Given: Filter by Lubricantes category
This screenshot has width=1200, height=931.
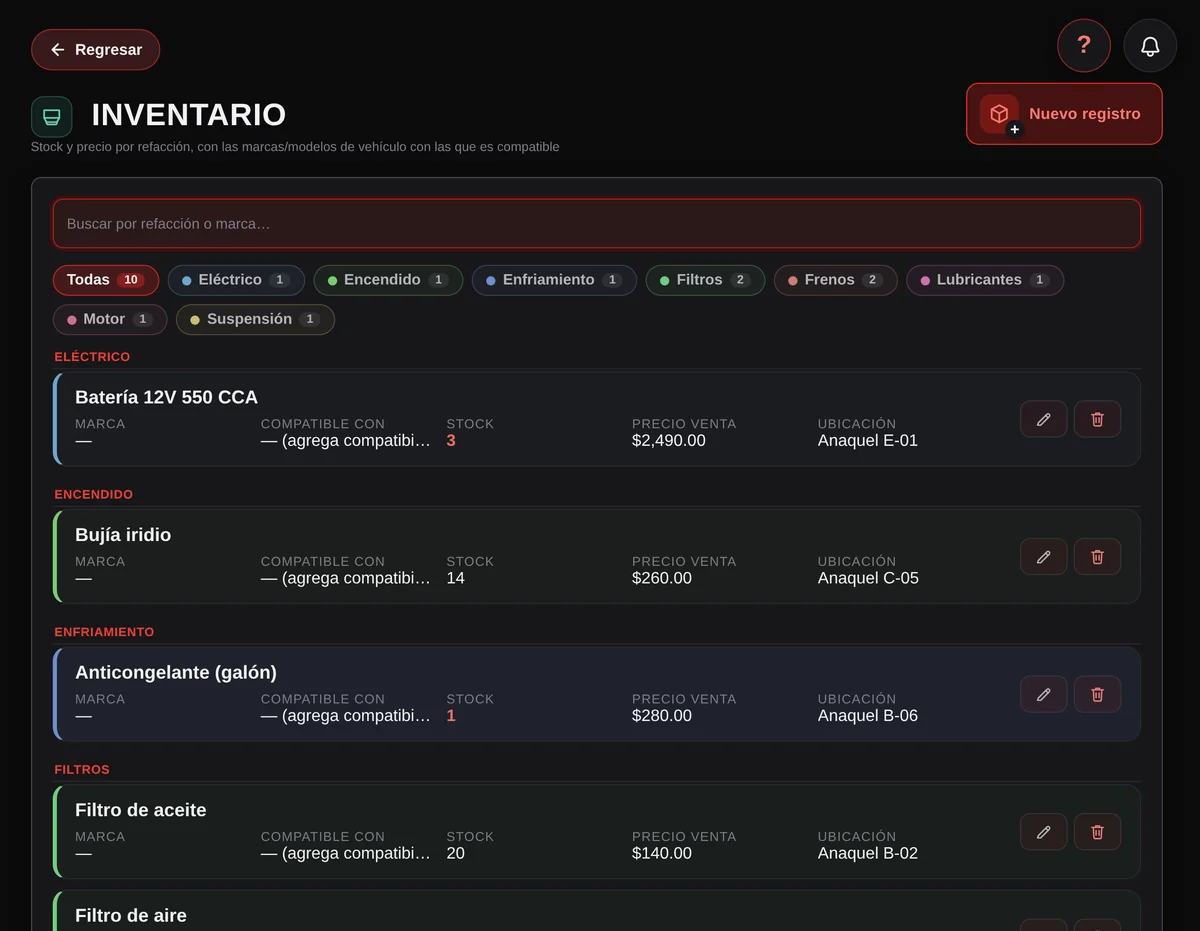Looking at the screenshot, I should [985, 280].
